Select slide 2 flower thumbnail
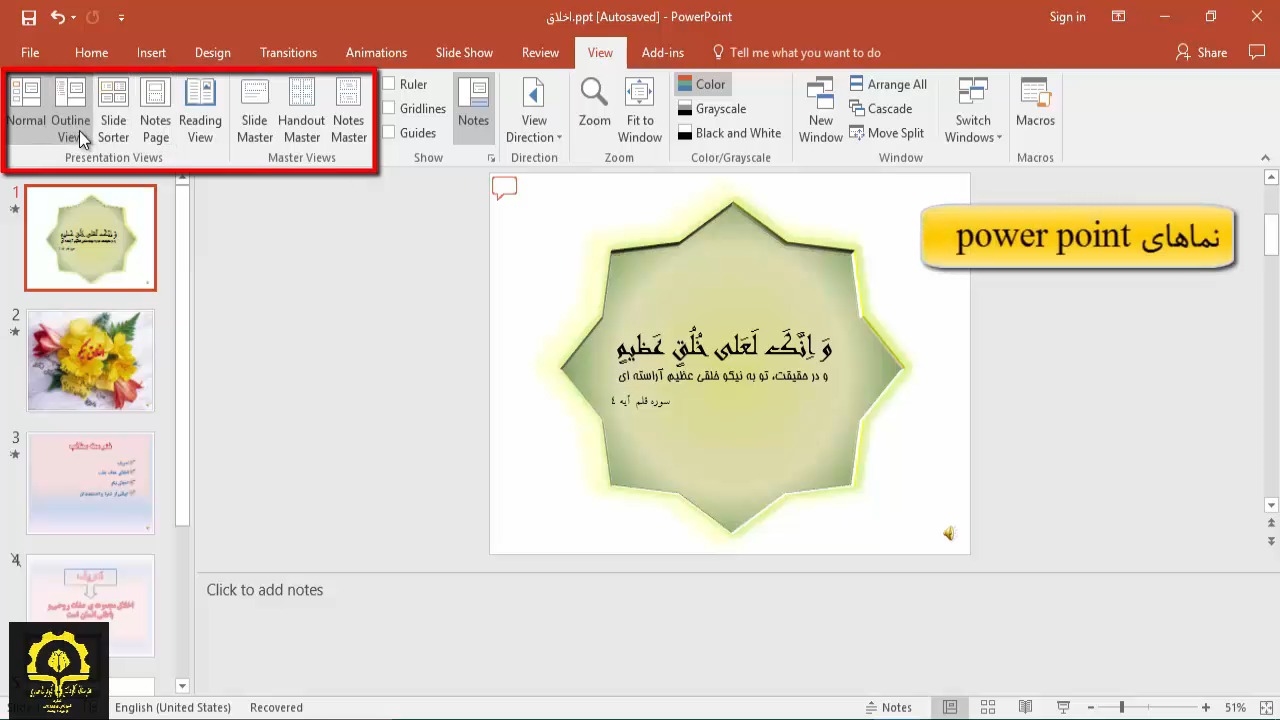1280x720 pixels. tap(91, 361)
